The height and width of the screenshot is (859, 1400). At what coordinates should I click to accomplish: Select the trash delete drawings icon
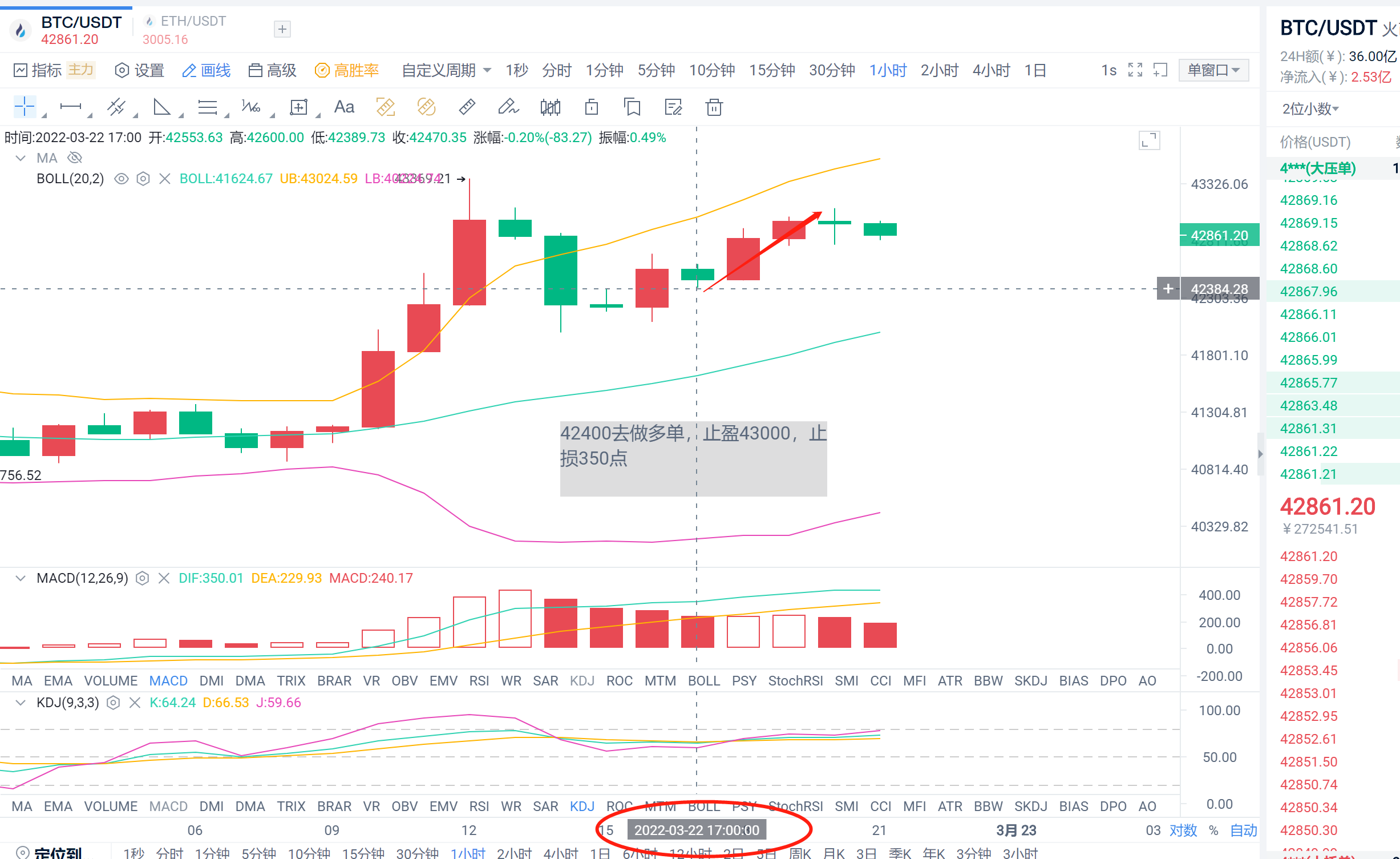tap(714, 107)
